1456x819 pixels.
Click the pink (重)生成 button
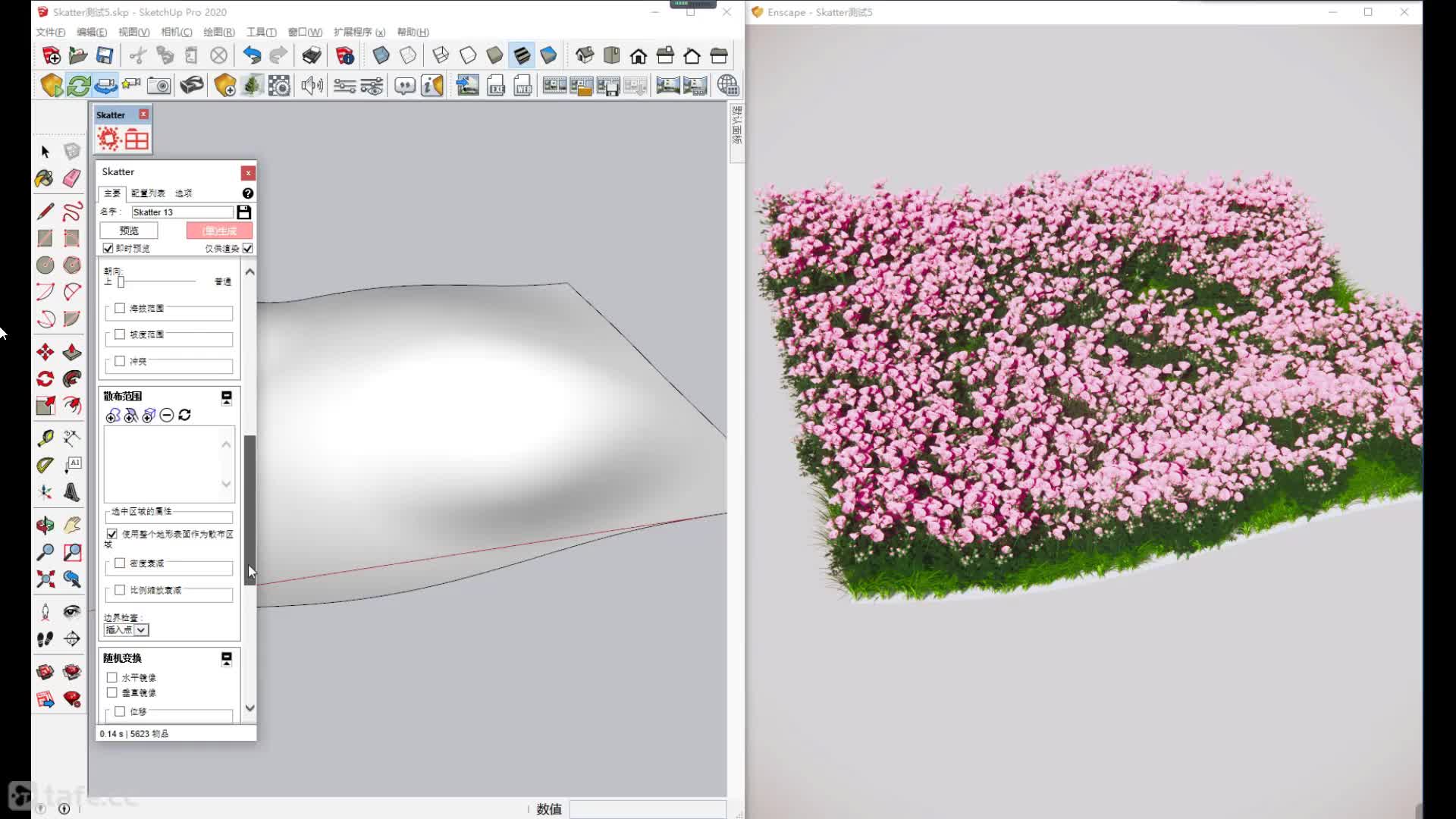tap(219, 231)
